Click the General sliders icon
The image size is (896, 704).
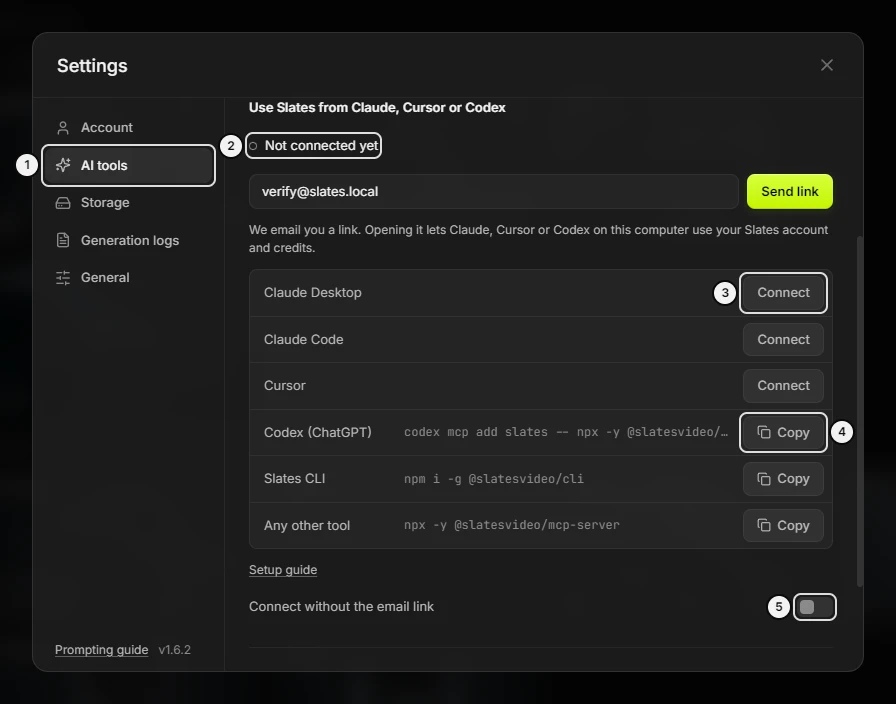(x=63, y=278)
